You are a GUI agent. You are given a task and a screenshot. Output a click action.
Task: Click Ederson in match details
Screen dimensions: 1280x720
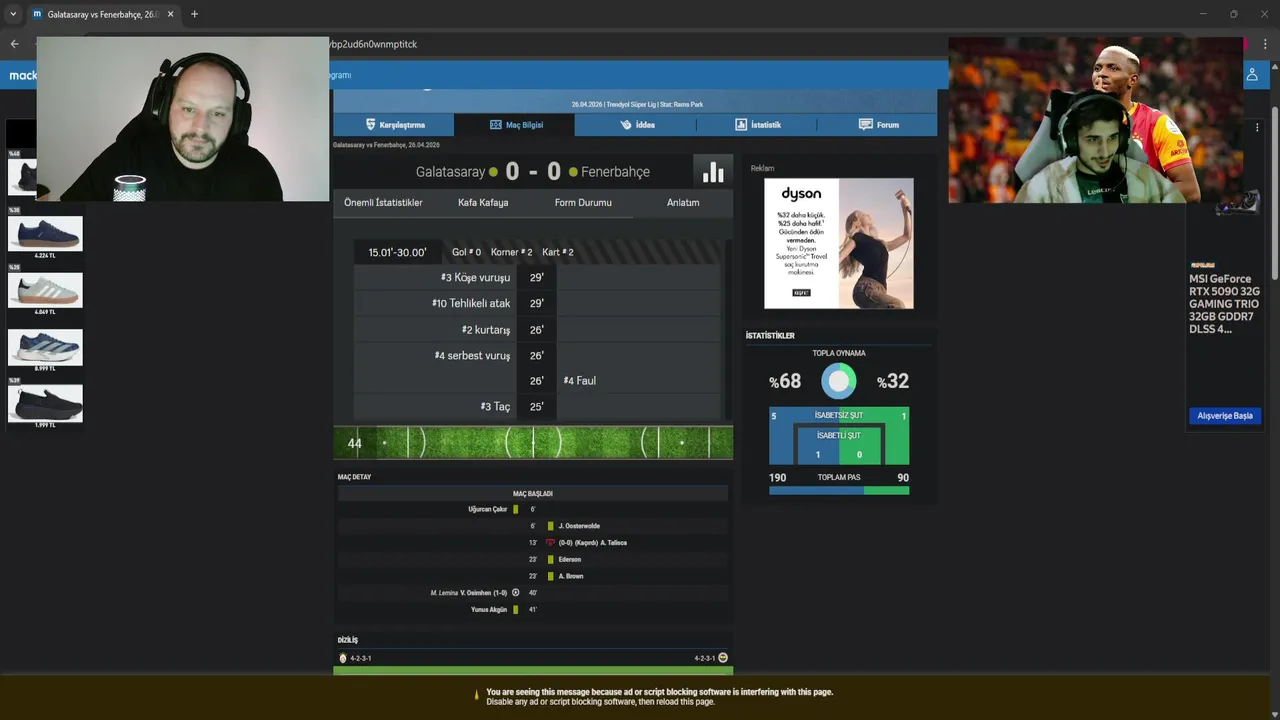(x=570, y=560)
